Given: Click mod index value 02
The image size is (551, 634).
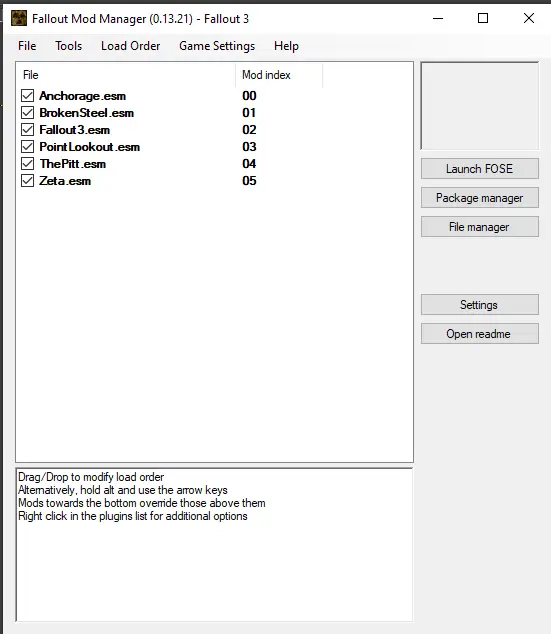Looking at the screenshot, I should tap(249, 130).
